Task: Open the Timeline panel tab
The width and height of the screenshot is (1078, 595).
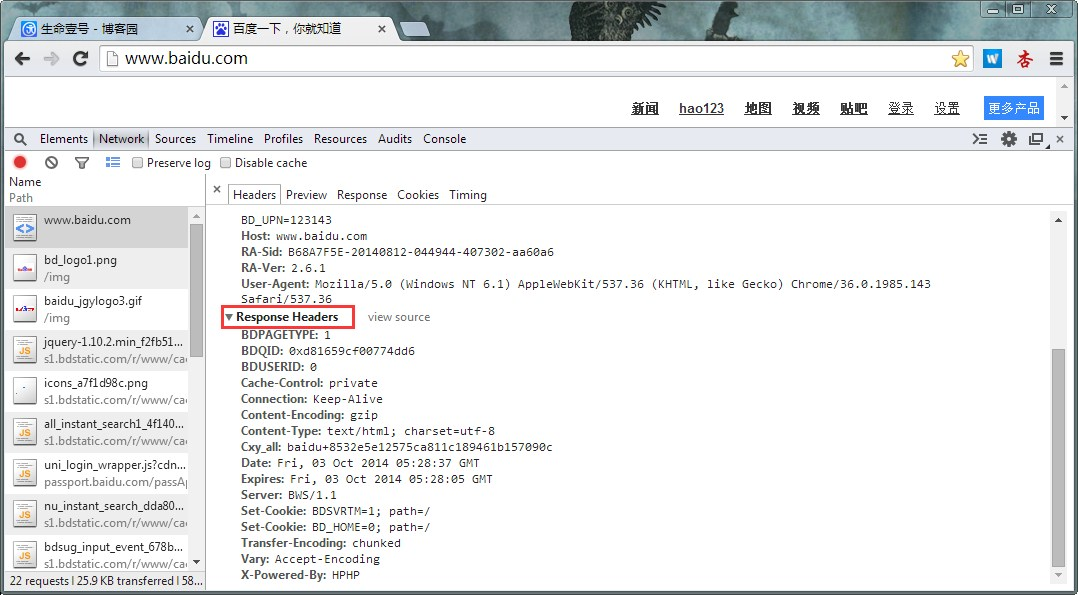Action: [x=230, y=139]
